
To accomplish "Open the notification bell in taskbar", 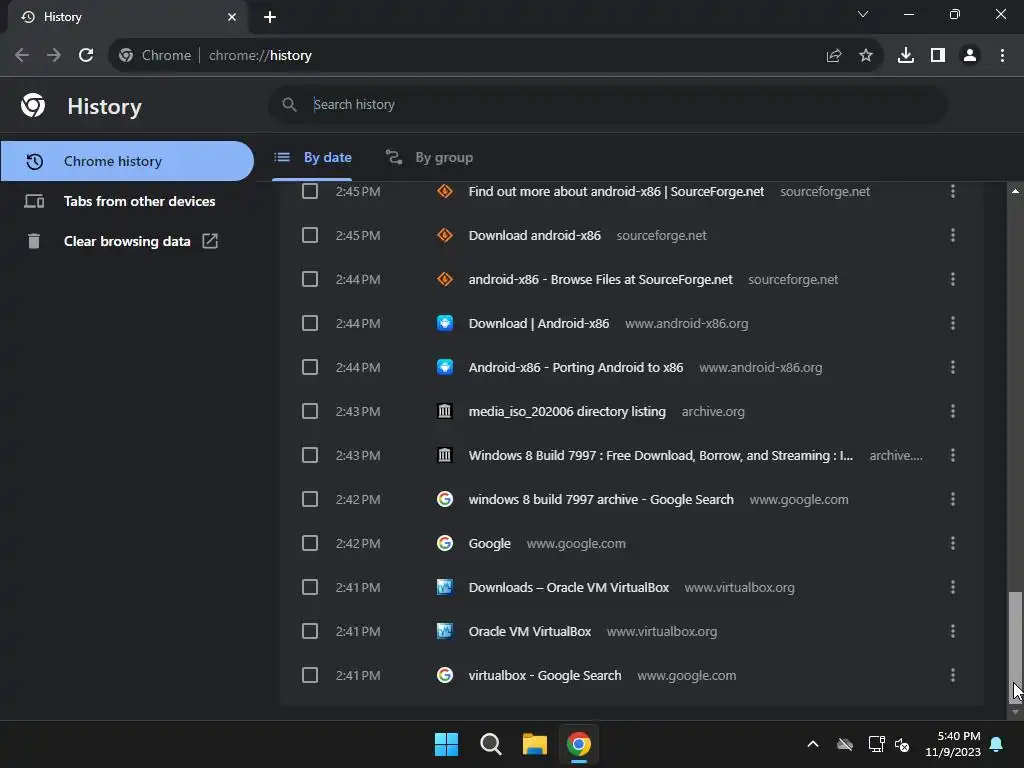I will 997,744.
